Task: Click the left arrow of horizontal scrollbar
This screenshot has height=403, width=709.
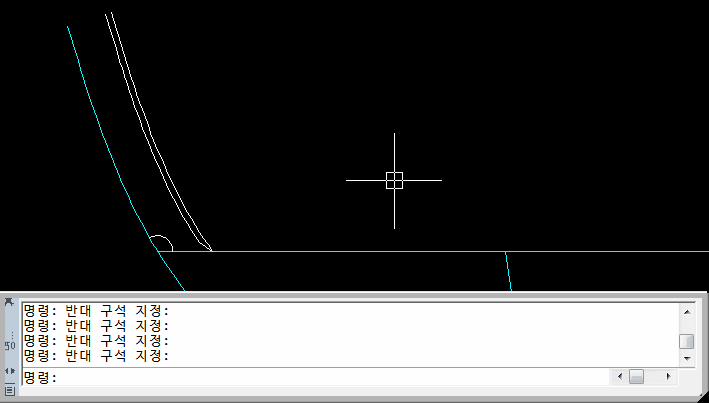Action: click(620, 376)
